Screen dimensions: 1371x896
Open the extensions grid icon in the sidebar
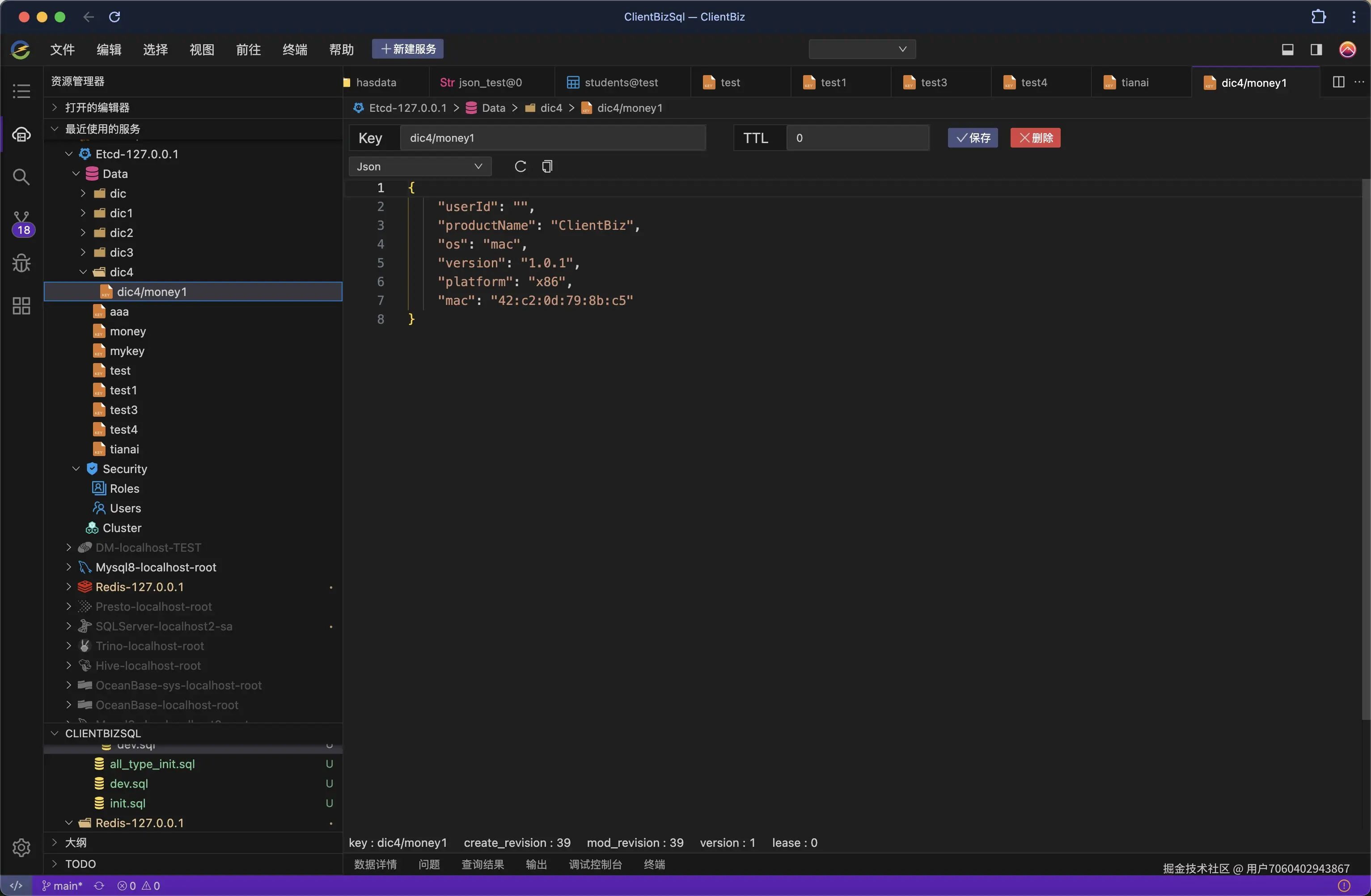tap(21, 306)
